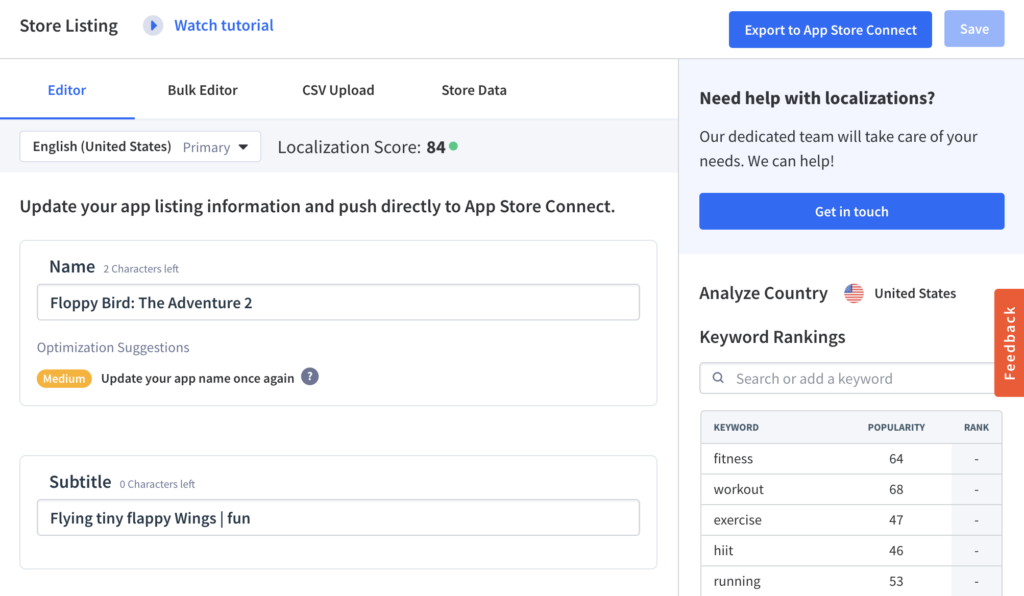Click the Store Listing page title

69,25
